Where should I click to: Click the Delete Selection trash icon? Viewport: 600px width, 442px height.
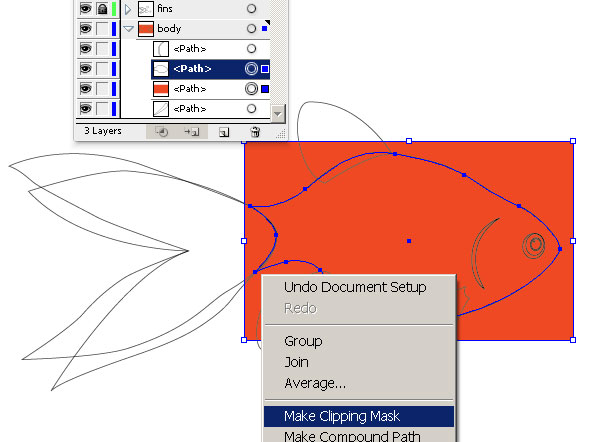click(x=255, y=132)
